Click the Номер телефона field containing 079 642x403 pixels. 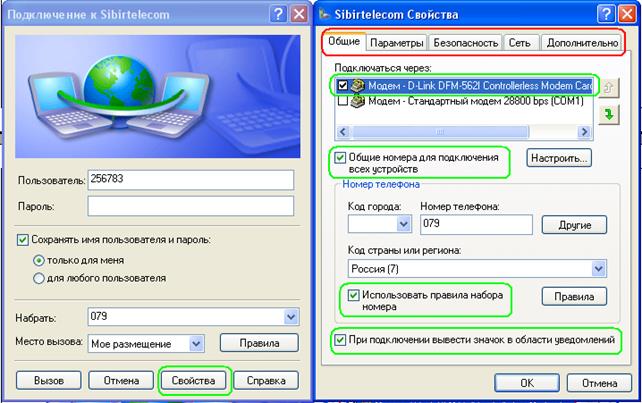476,224
